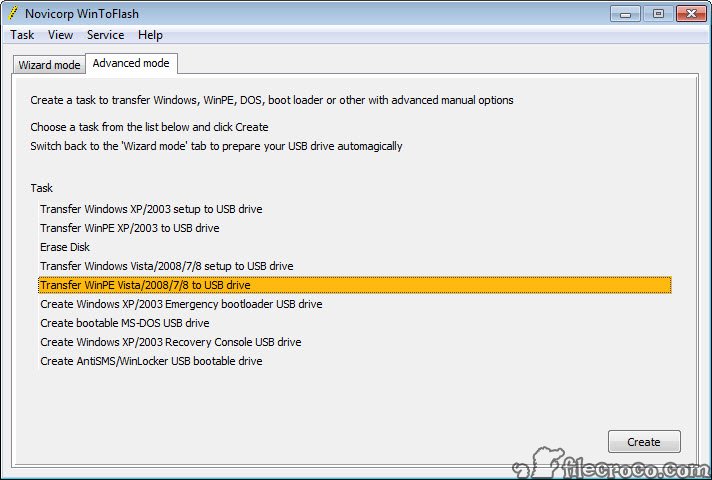Open the View menu

click(x=60, y=35)
